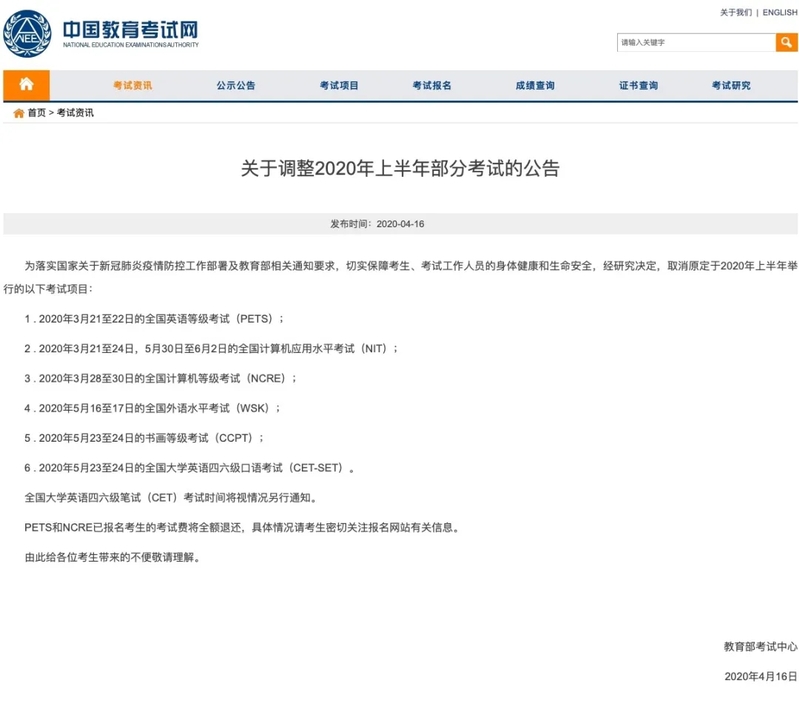Click the 教育部考试中心 signature text
The image size is (799, 706).
[x=760, y=646]
